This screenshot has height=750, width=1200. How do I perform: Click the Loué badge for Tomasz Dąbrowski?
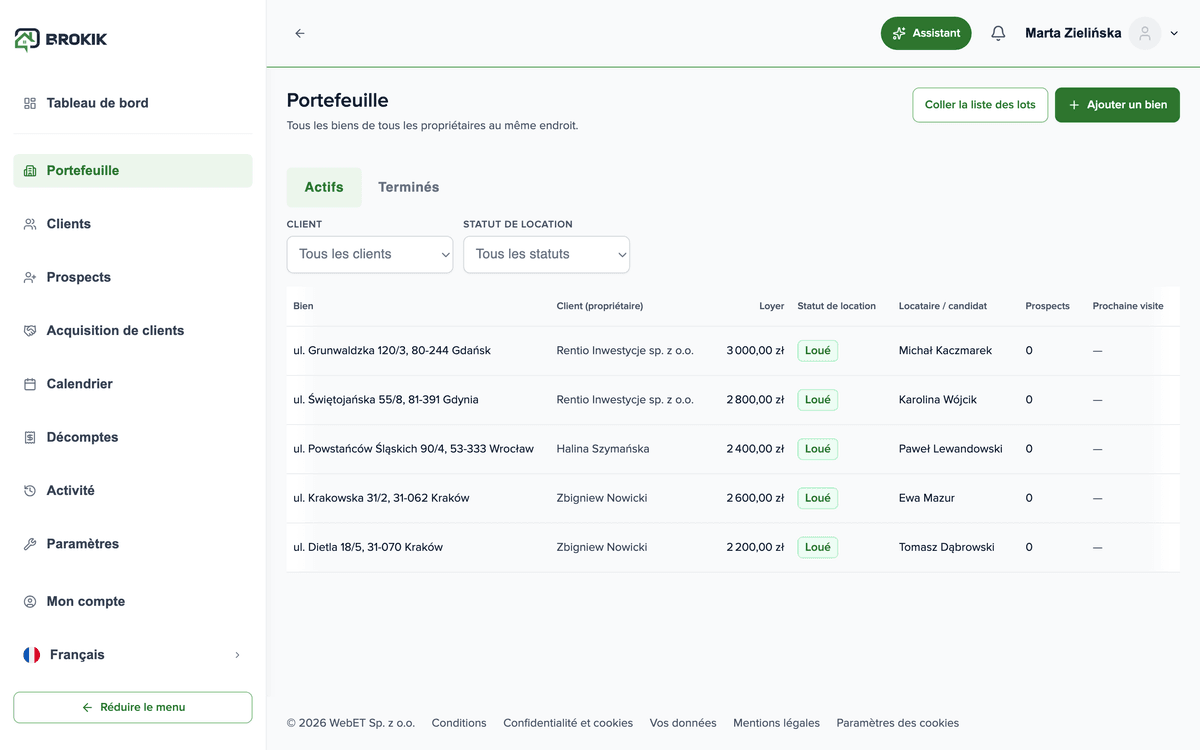(817, 547)
